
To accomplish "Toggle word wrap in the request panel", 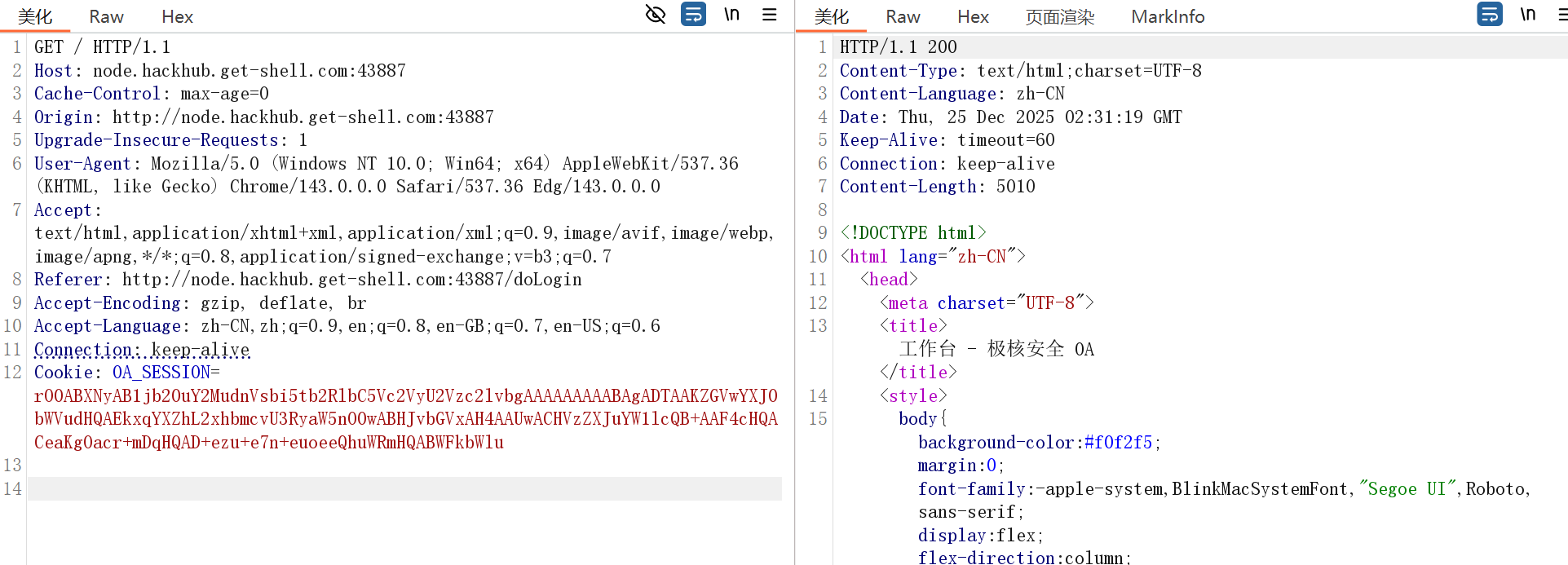I will click(693, 14).
